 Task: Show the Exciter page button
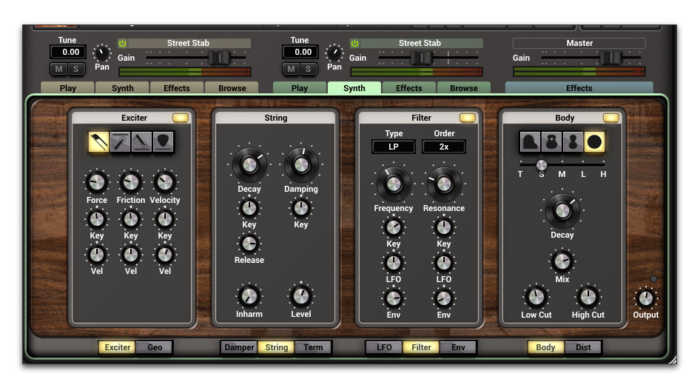click(117, 347)
